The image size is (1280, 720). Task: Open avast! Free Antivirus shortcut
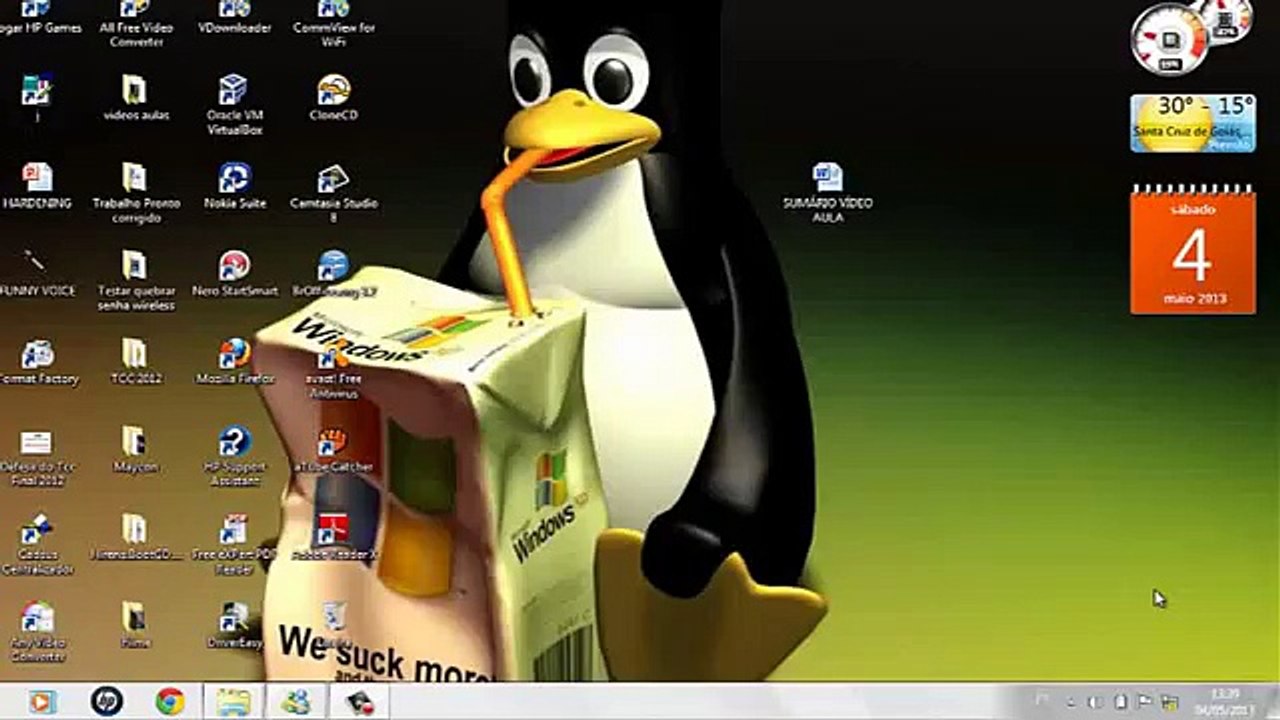point(333,370)
